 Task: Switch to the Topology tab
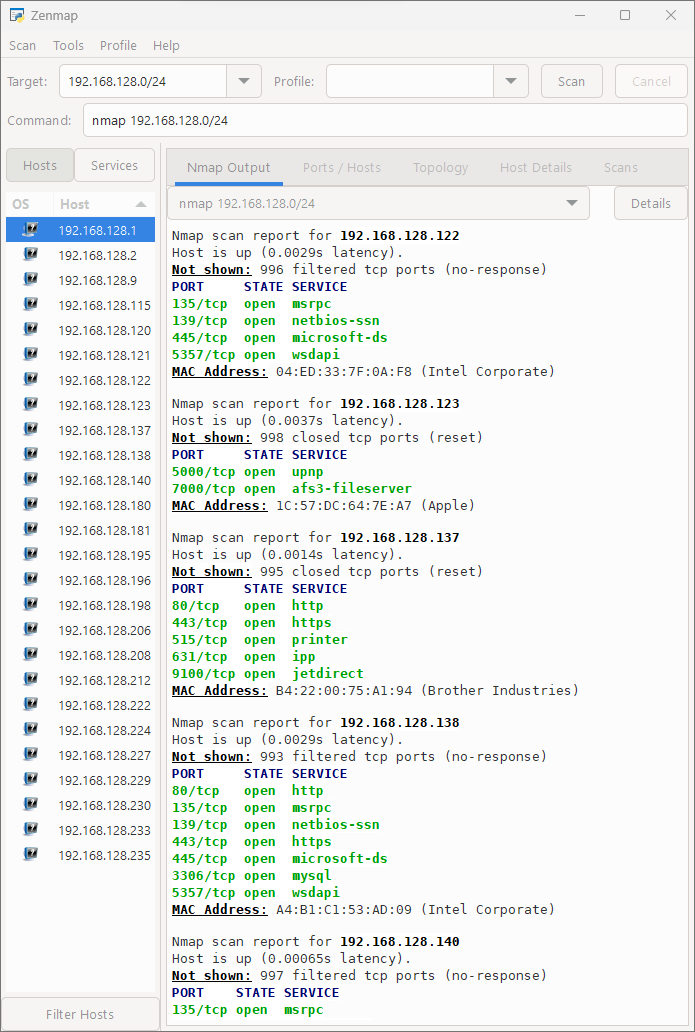(440, 168)
